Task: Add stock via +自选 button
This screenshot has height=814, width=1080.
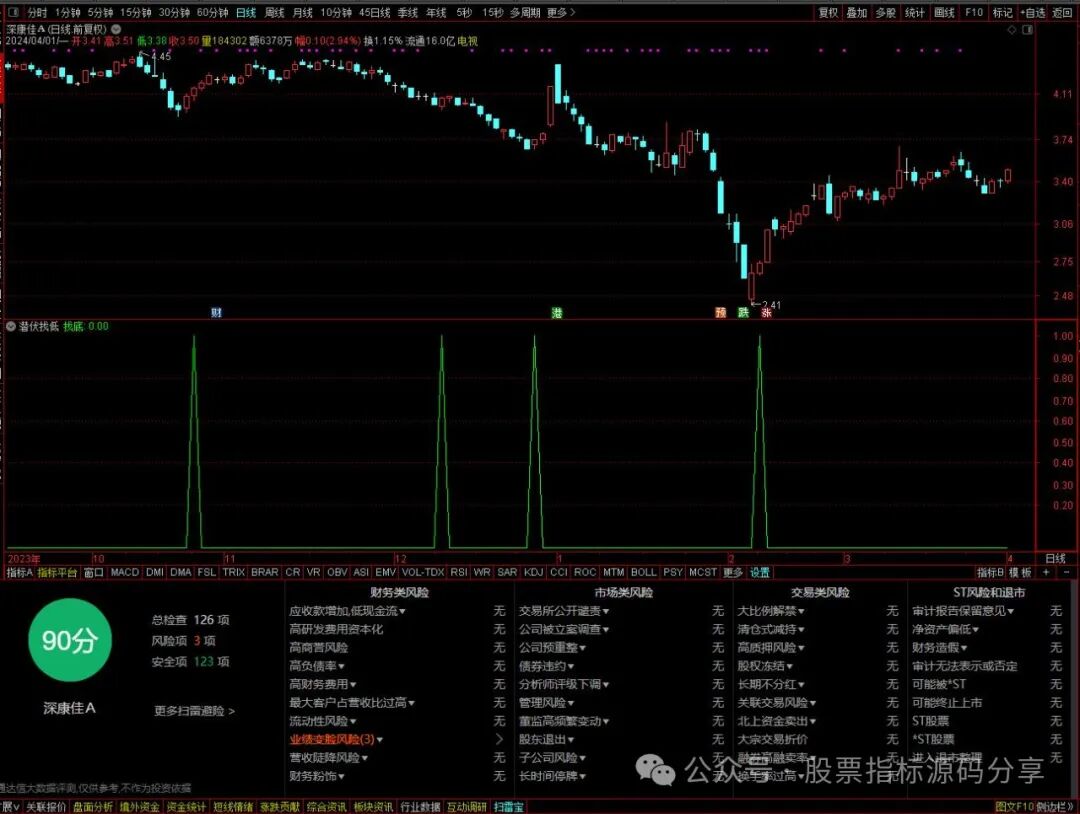Action: [x=1033, y=12]
